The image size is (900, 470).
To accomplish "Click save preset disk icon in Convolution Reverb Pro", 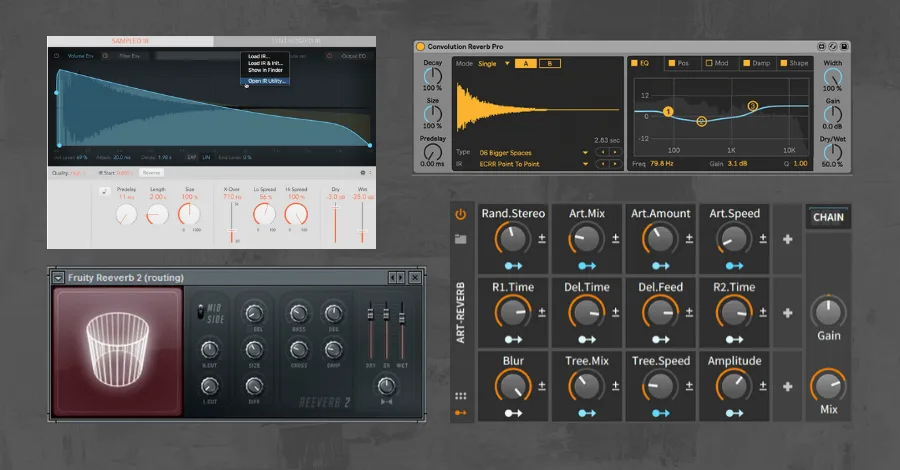I will [844, 46].
